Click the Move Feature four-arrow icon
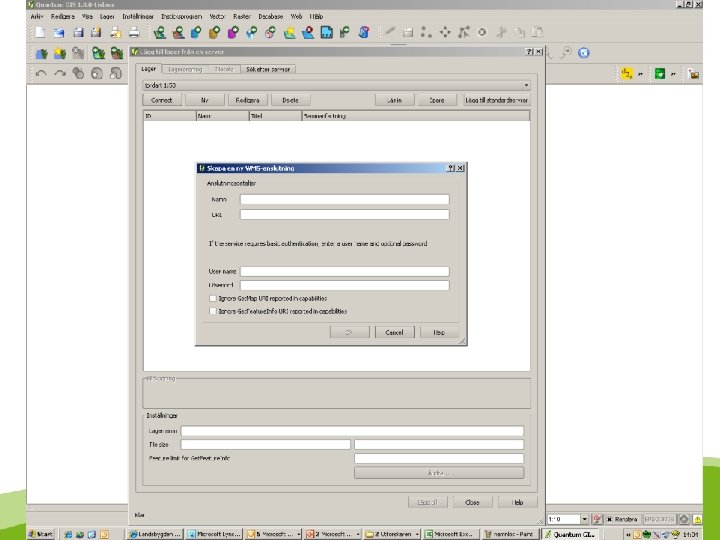Screen dimensions: 720x540 [445, 32]
